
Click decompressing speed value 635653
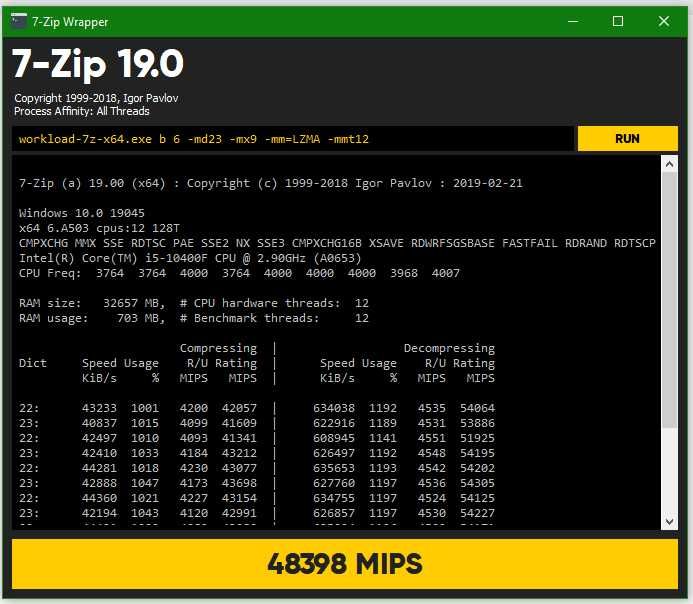(334, 468)
